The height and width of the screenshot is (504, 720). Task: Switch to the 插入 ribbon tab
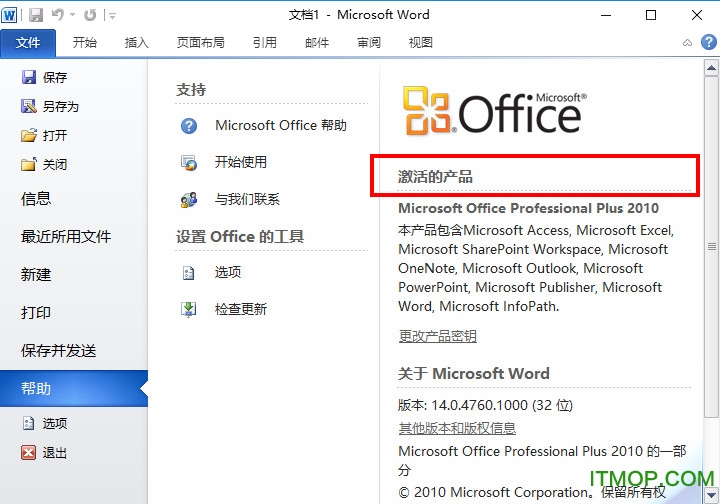(x=136, y=43)
